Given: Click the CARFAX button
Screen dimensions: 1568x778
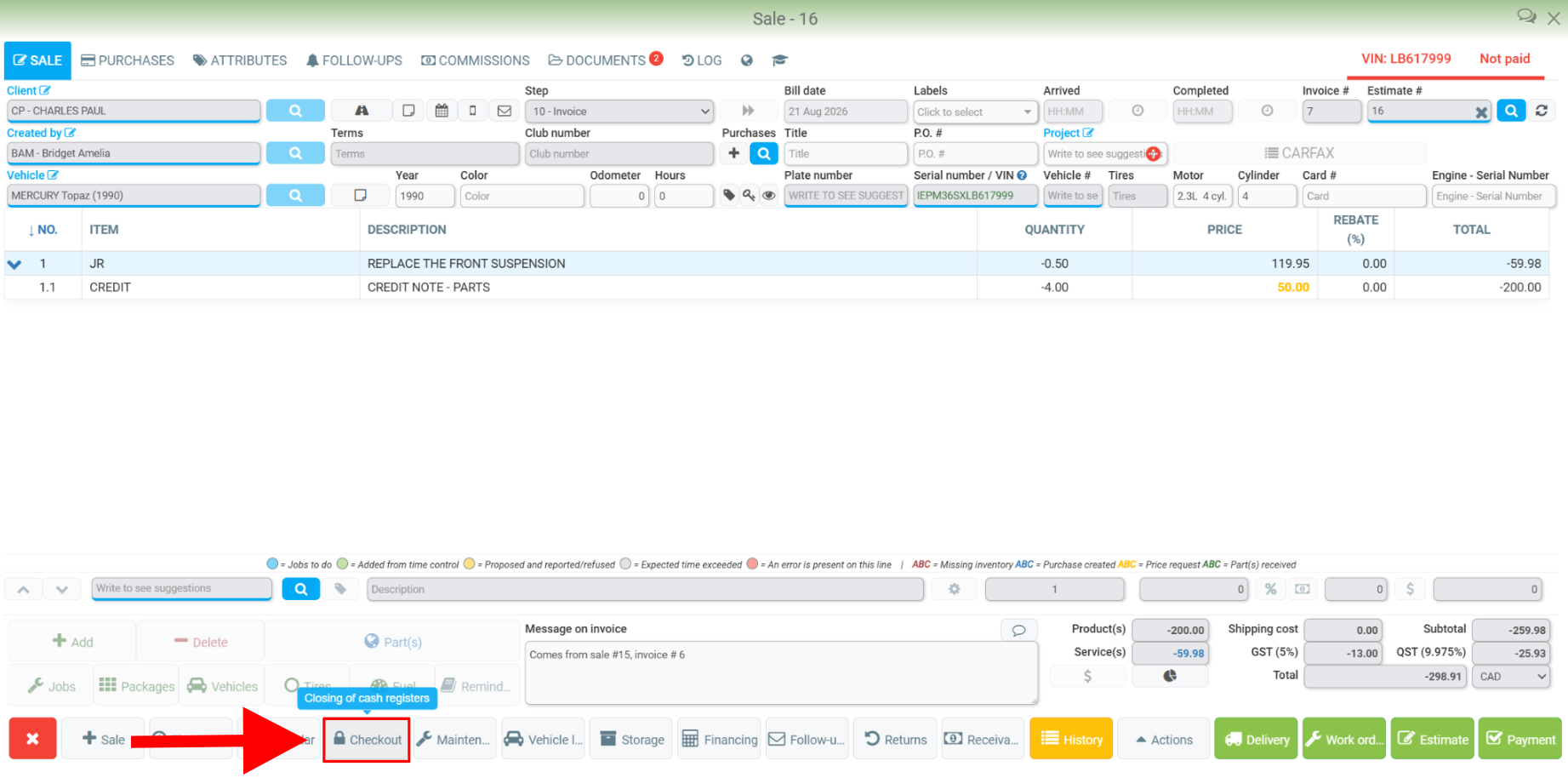Looking at the screenshot, I should click(1299, 153).
